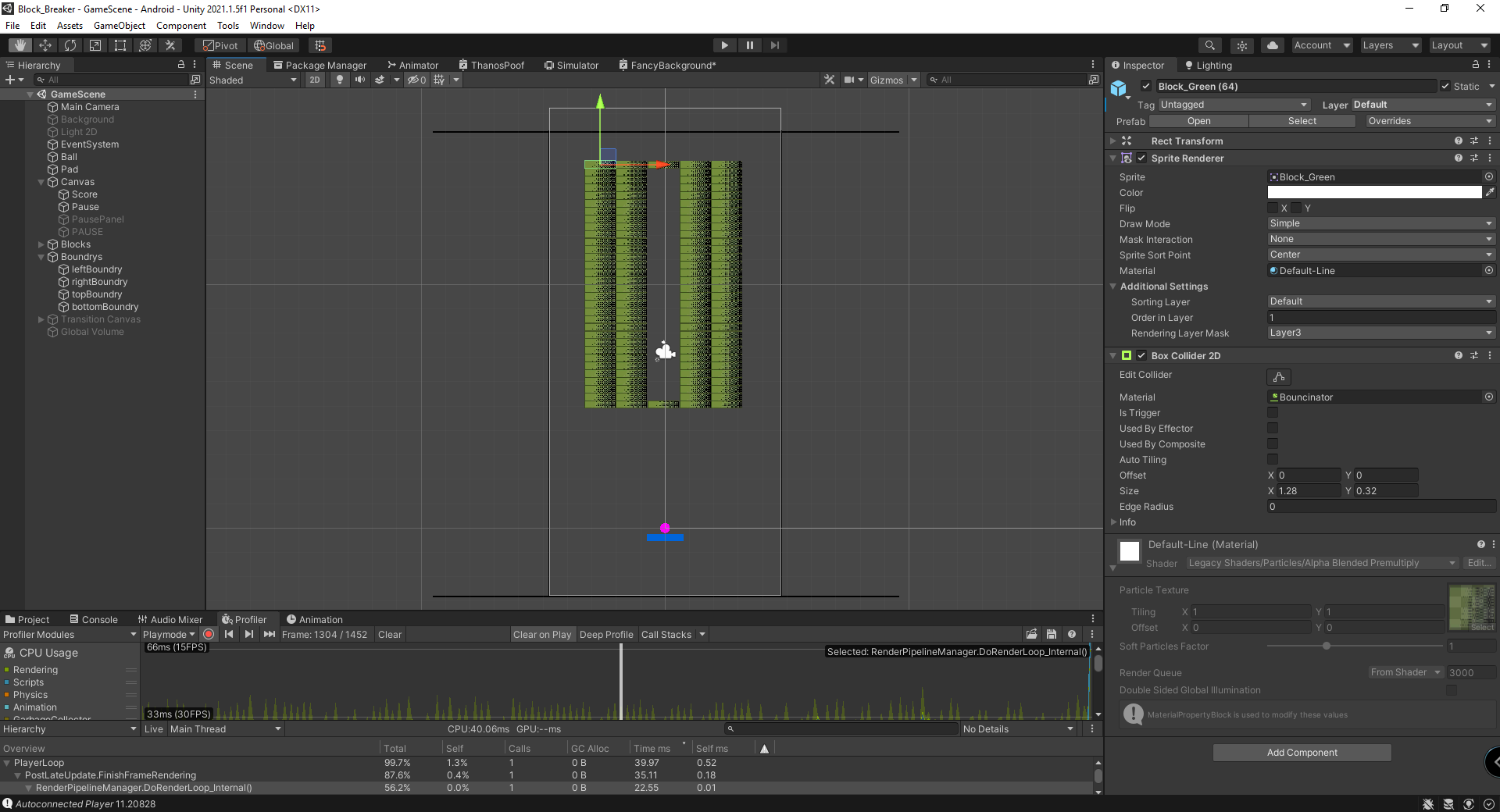Expand Blocks in Hierarchy
This screenshot has height=812, width=1500.
(x=41, y=244)
